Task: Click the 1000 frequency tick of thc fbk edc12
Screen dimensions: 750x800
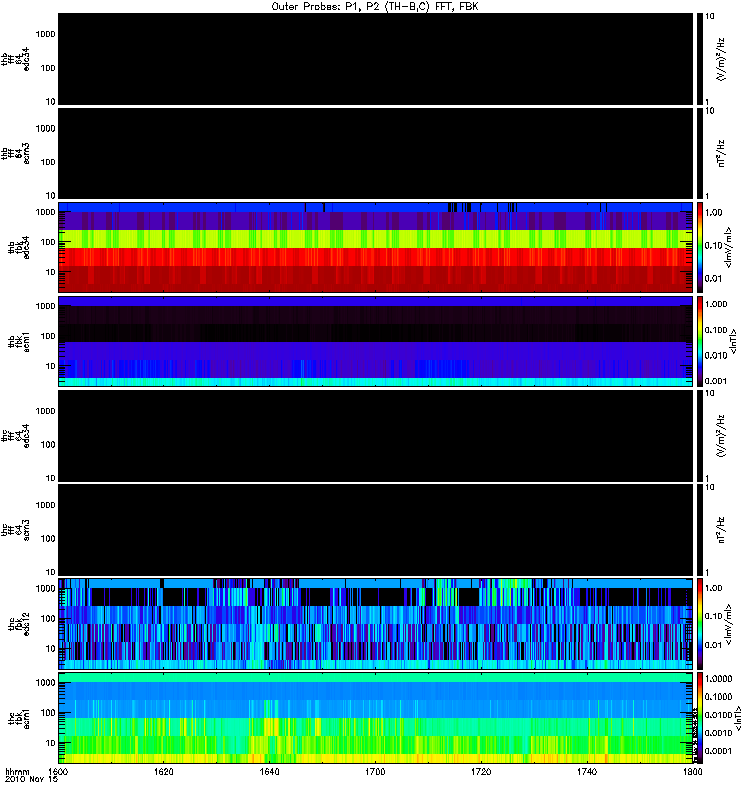Action: [45, 588]
